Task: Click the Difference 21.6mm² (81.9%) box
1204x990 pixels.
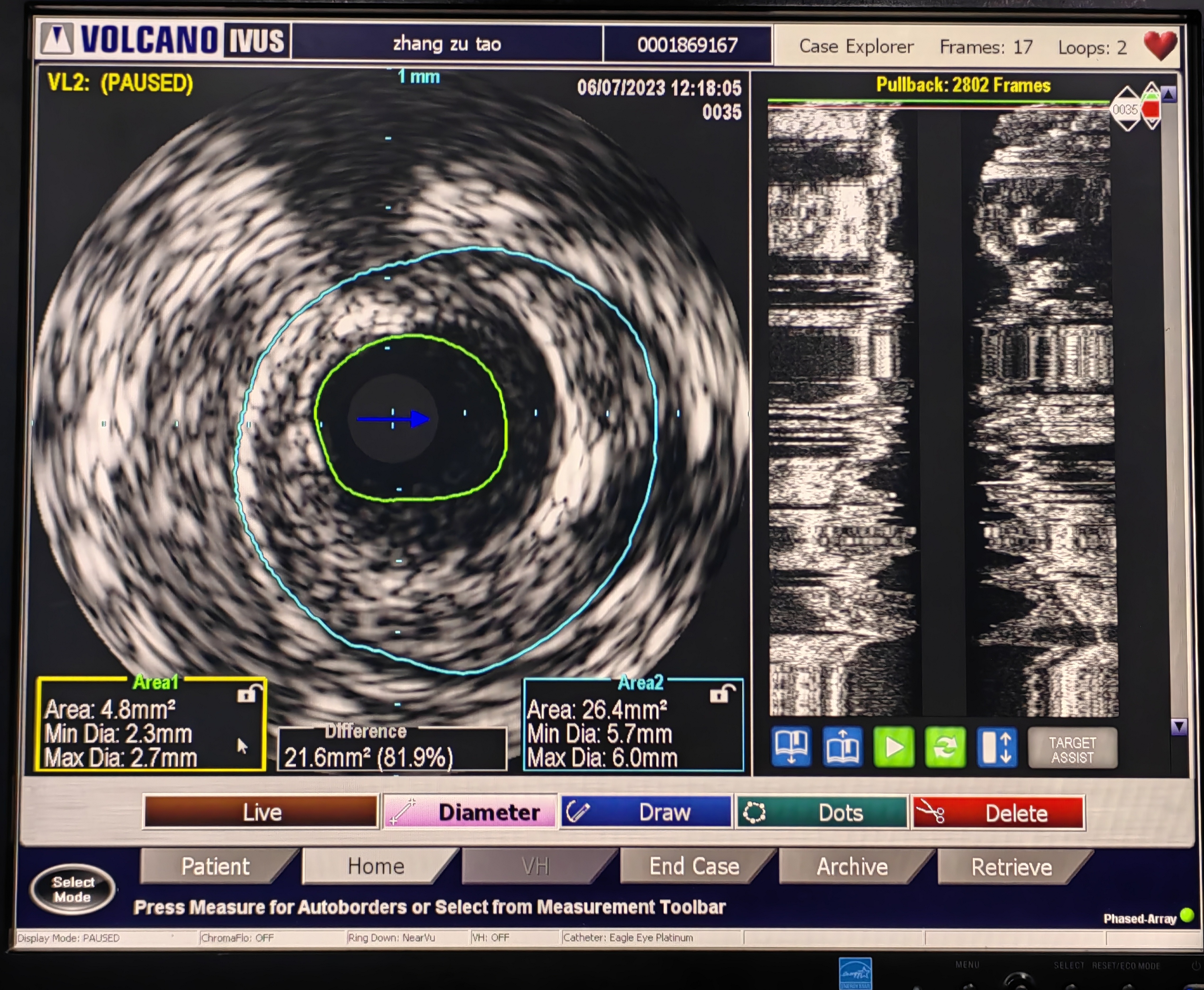Action: click(392, 748)
